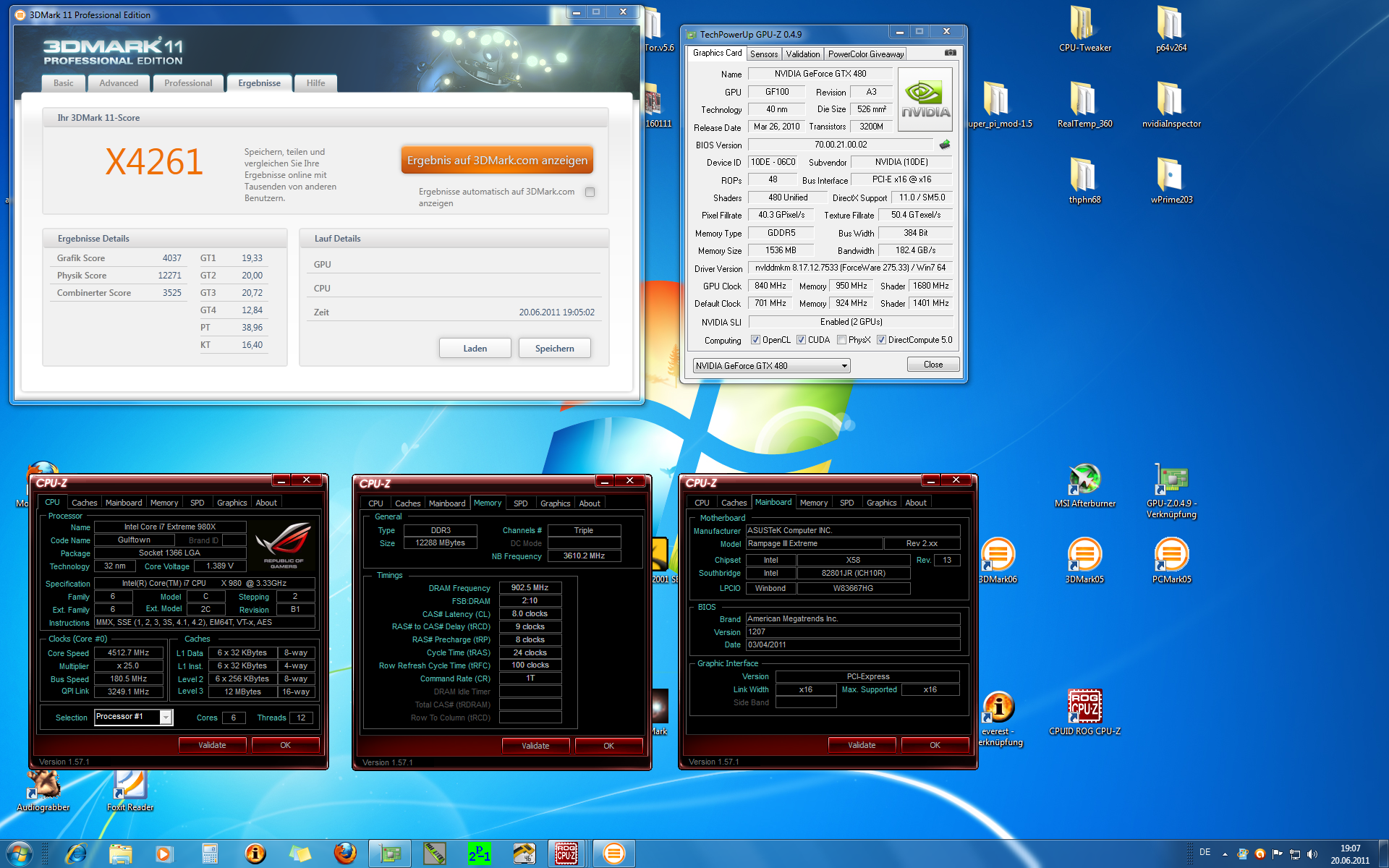The height and width of the screenshot is (868, 1389).
Task: Click the Grafik Score value 4037
Action: tap(171, 258)
